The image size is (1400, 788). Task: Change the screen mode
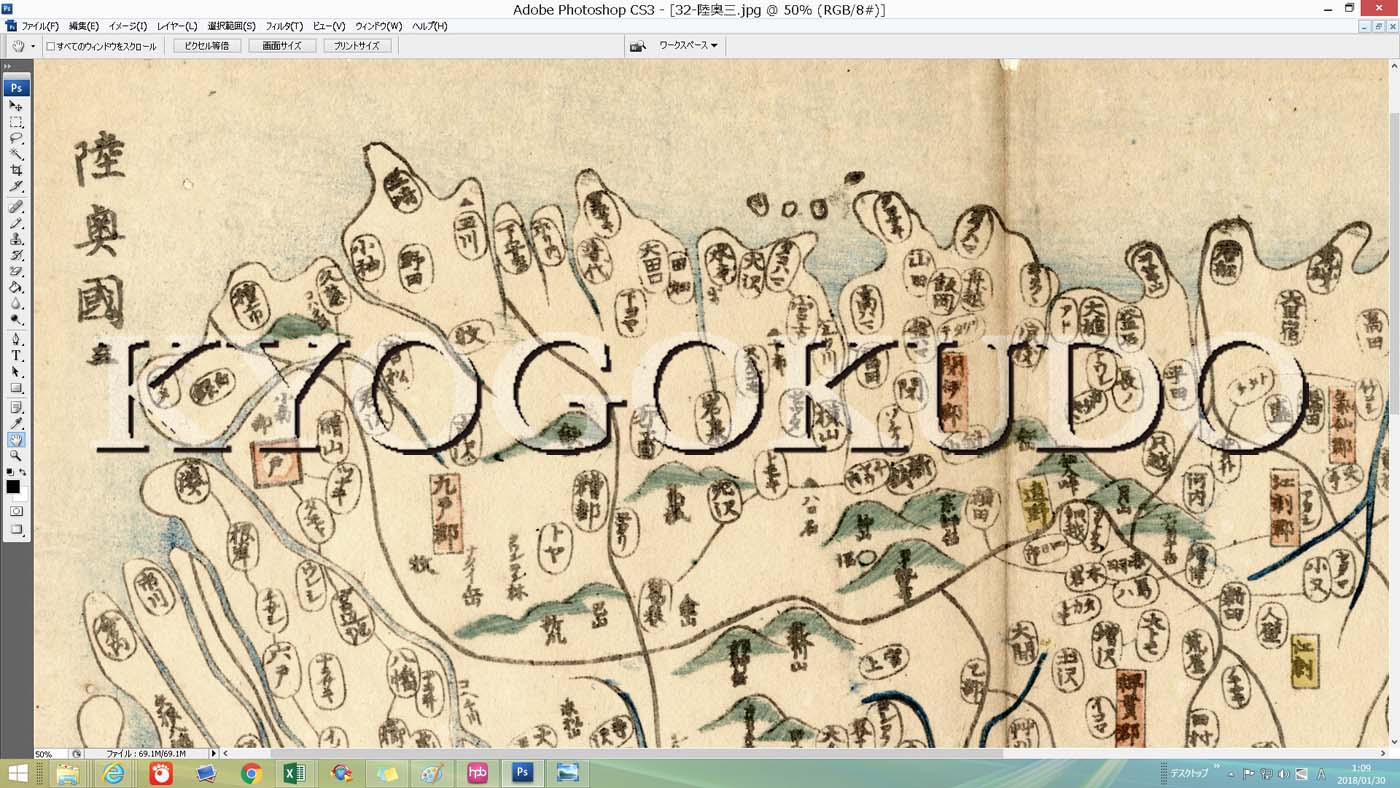[x=17, y=529]
